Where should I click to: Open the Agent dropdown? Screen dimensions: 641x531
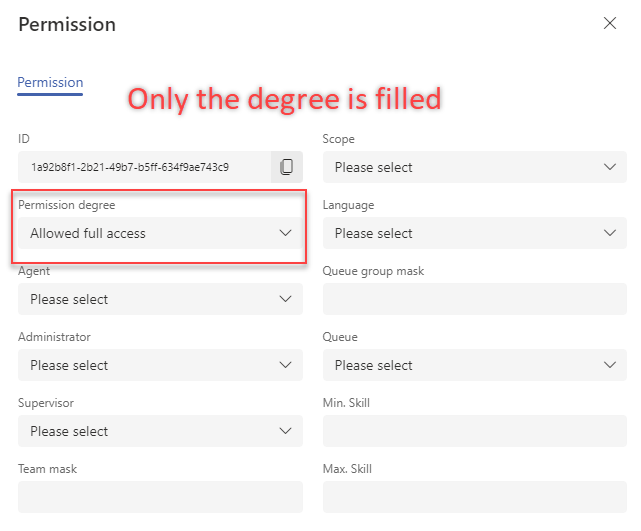pos(160,299)
